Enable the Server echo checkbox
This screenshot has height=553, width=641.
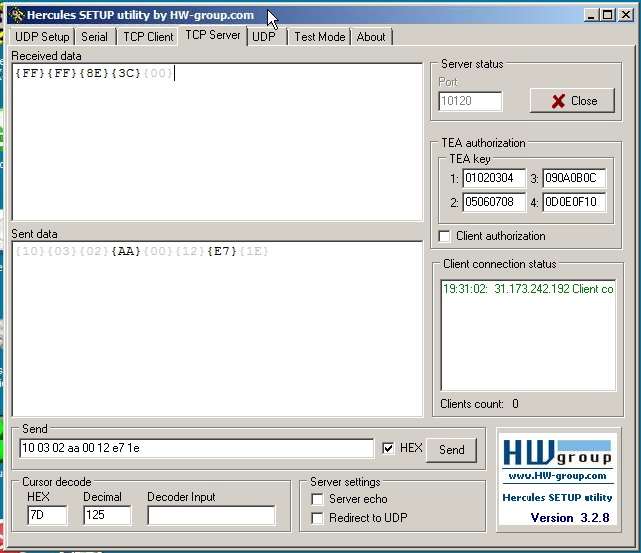point(317,499)
